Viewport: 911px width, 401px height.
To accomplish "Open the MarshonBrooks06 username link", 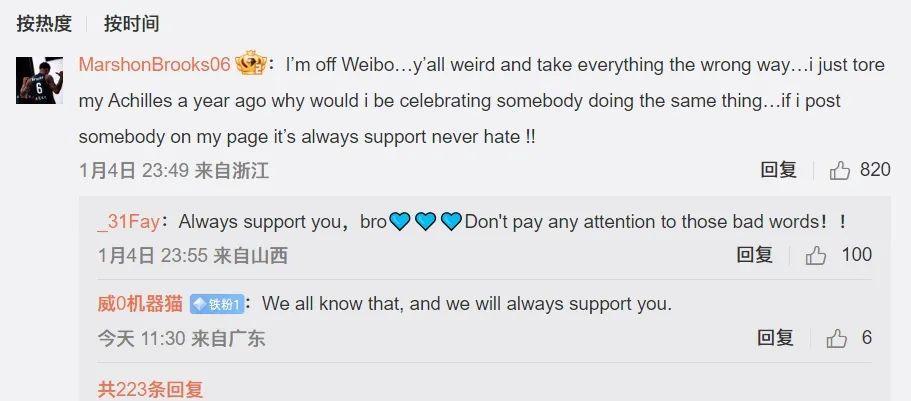I will click(155, 65).
